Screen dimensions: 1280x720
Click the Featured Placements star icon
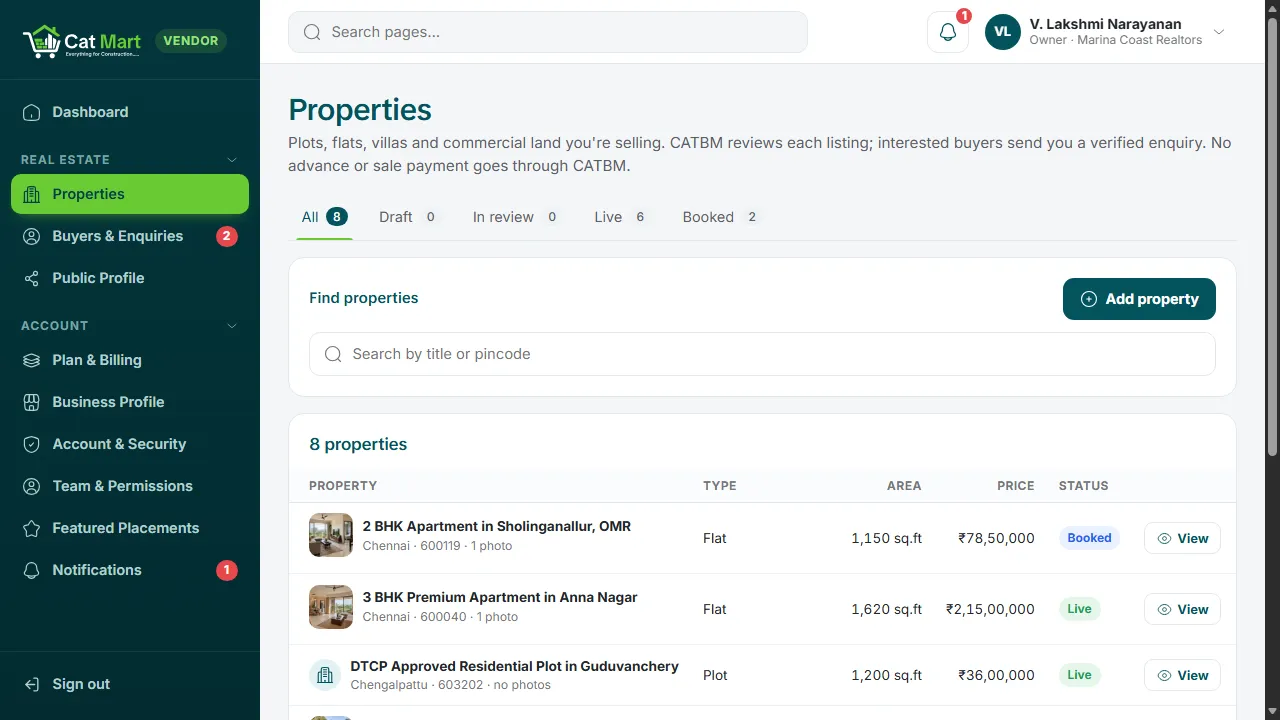tap(32, 528)
